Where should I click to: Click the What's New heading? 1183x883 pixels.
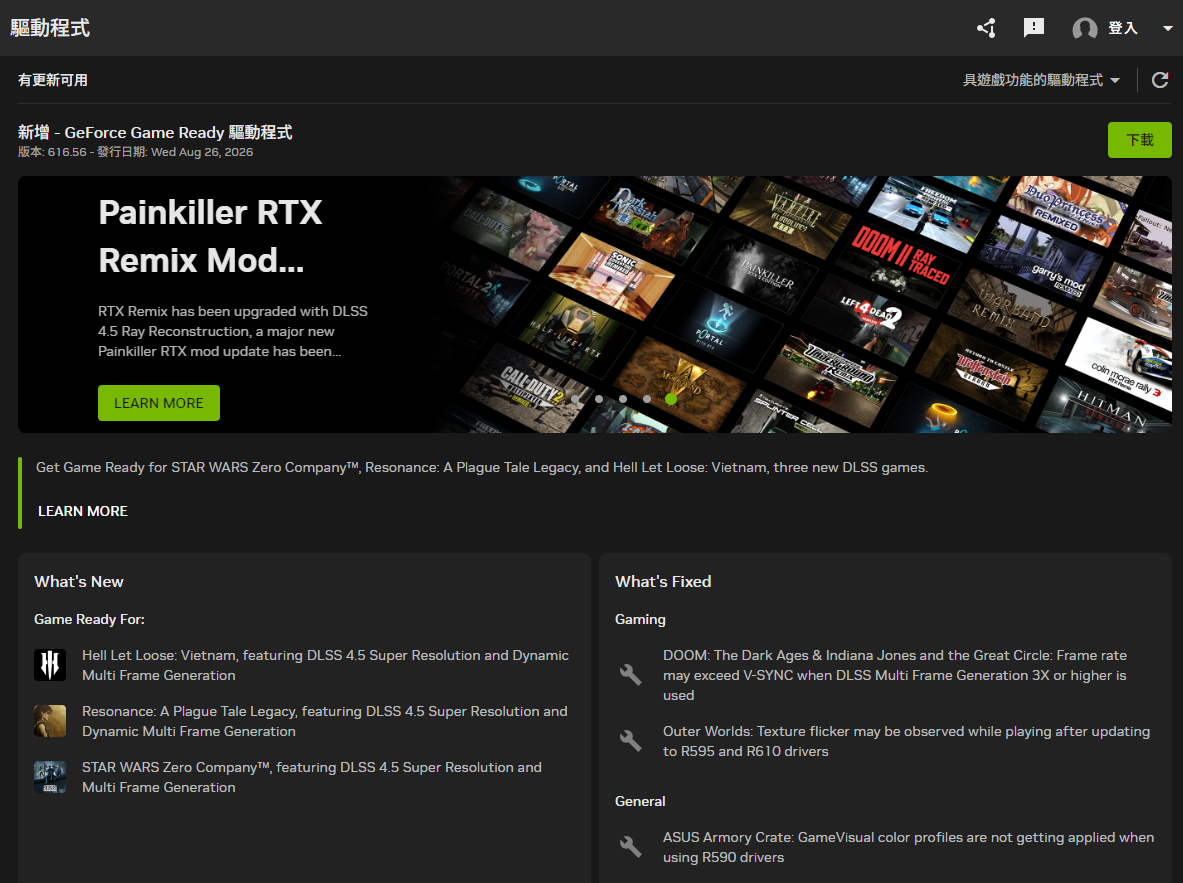(x=78, y=582)
